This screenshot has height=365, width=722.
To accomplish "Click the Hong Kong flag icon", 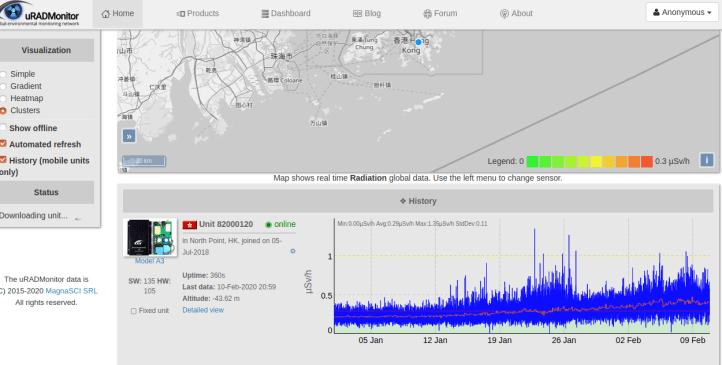I will tap(189, 225).
